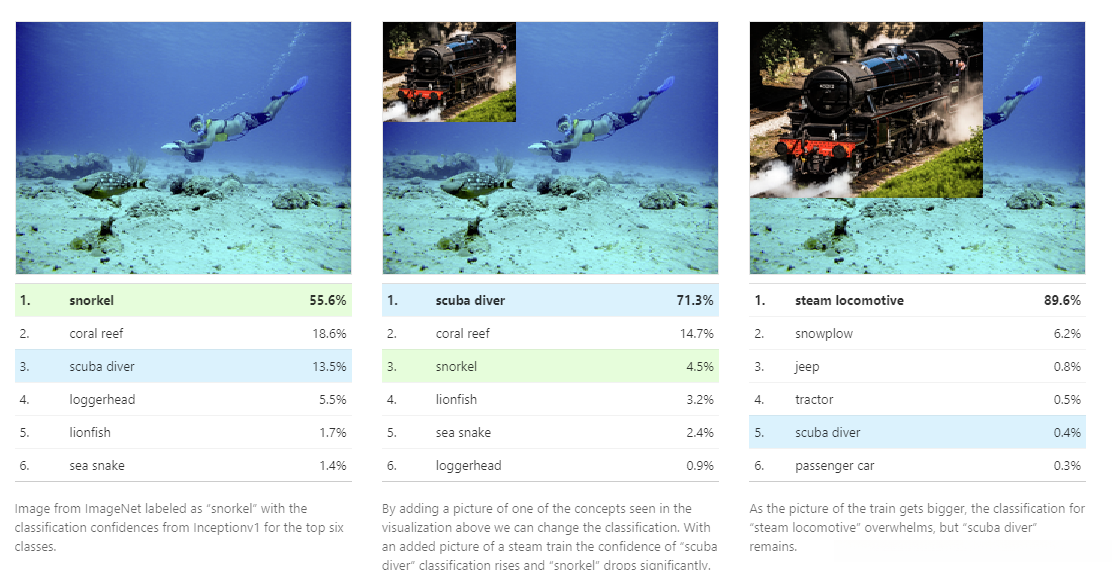Select the scuba diver row showing 0.4%
The image size is (1120, 570).
[x=917, y=432]
